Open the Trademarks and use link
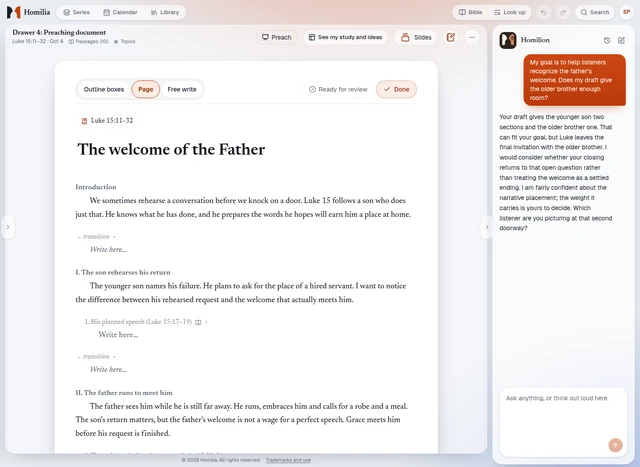 [288, 460]
